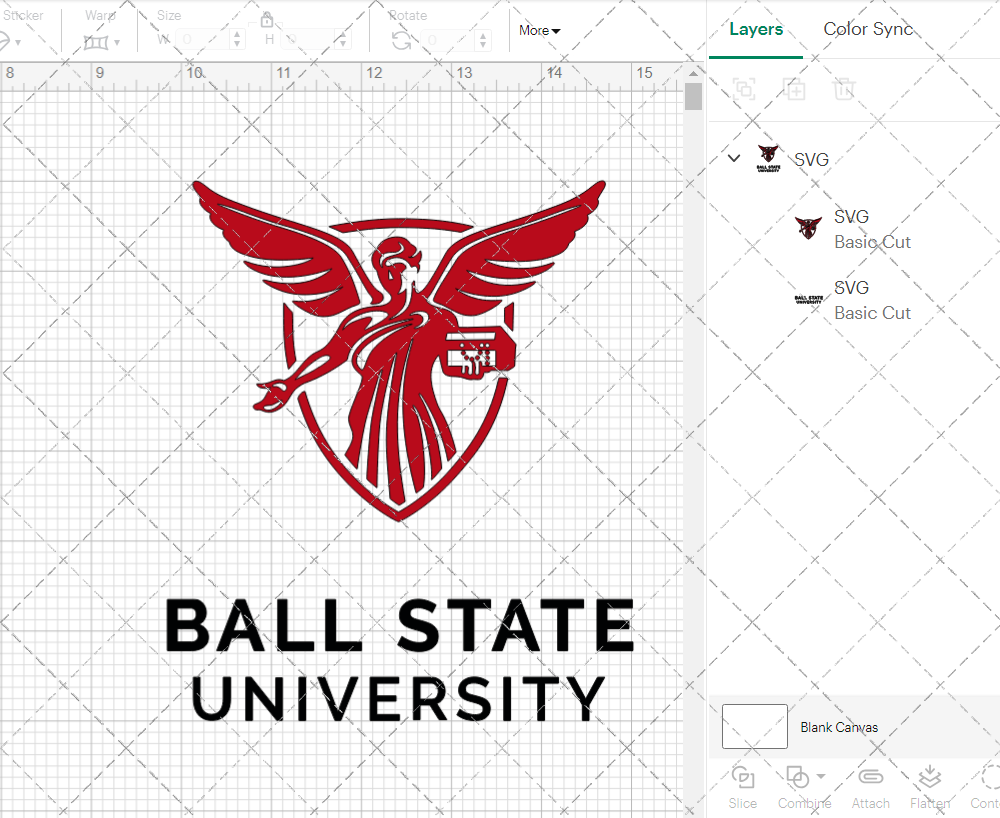1000x818 pixels.
Task: Click the Rotate icon
Action: click(401, 41)
